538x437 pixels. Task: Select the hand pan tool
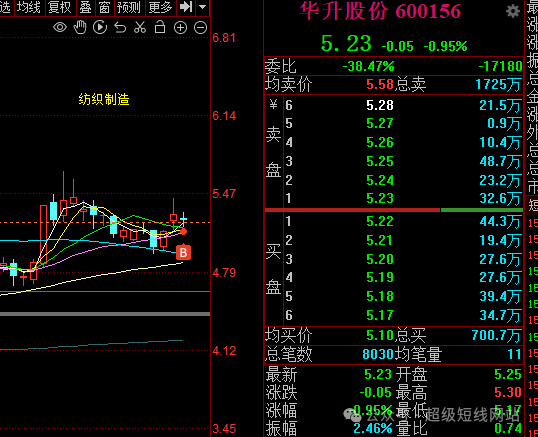pos(80,27)
